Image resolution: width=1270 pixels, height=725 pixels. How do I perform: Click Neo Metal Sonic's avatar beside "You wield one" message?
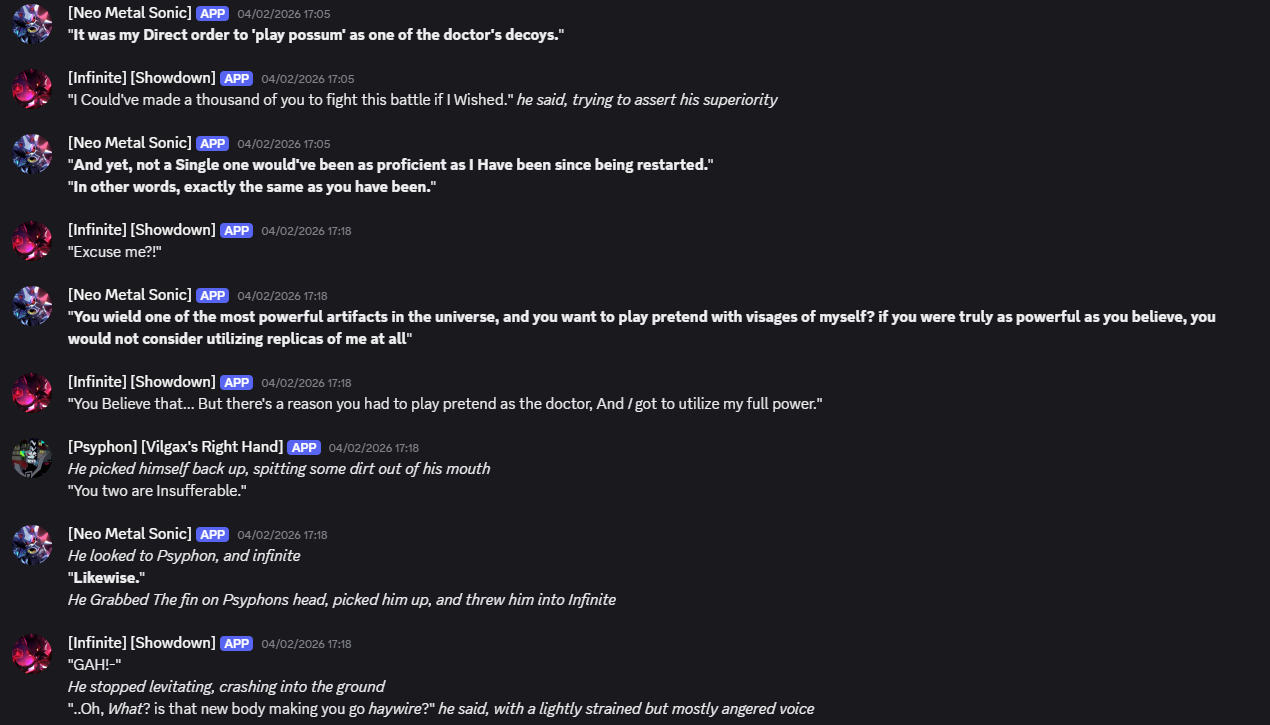[x=32, y=305]
